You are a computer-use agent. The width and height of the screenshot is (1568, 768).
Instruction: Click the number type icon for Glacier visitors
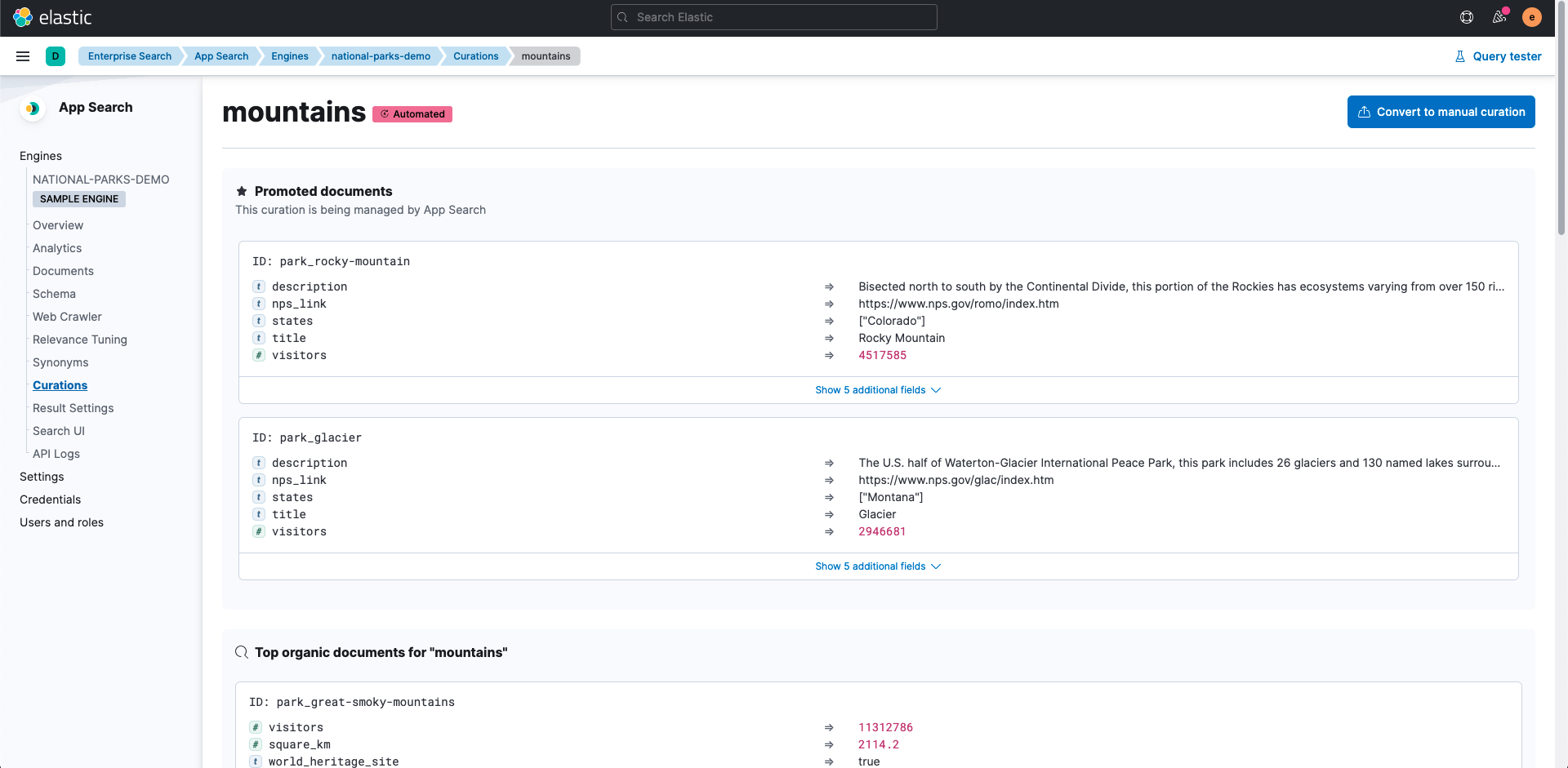(259, 531)
